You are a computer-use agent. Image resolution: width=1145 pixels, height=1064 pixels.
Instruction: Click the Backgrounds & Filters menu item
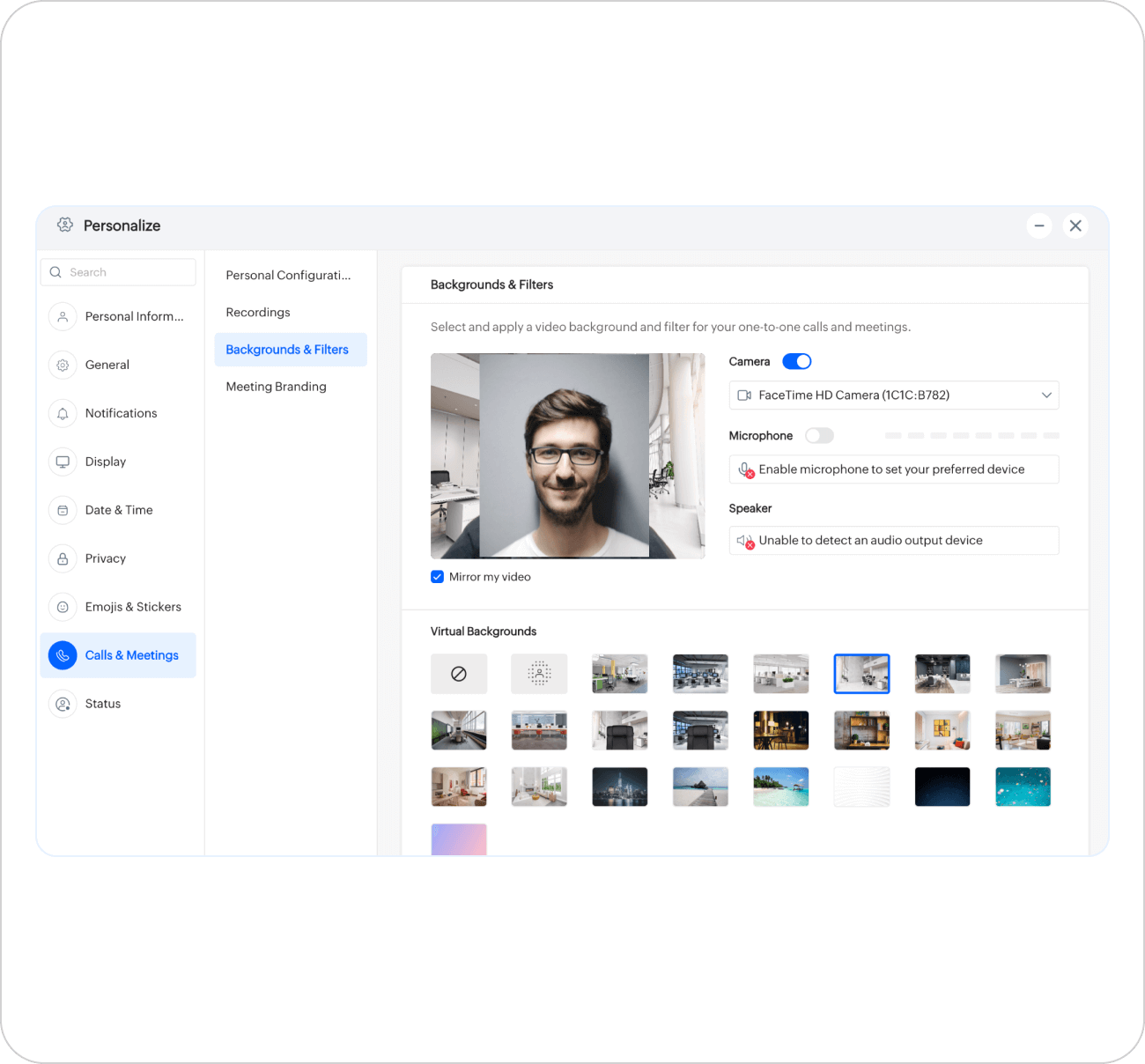(287, 349)
